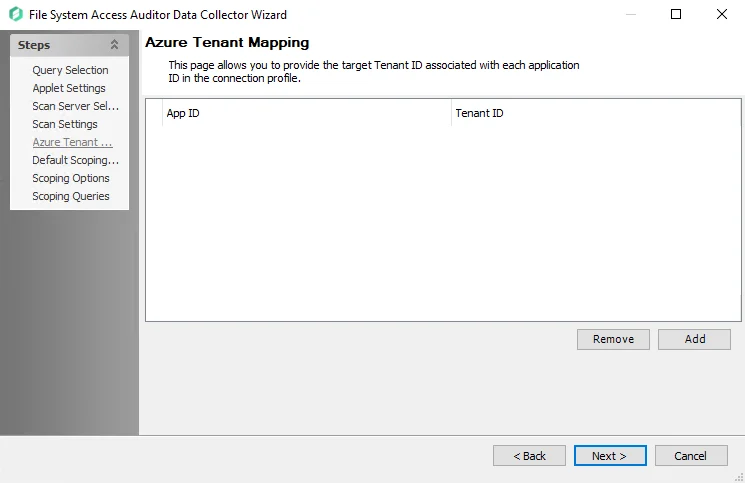Click the wizard application logo icon
Image resolution: width=745 pixels, height=483 pixels.
[16, 14]
